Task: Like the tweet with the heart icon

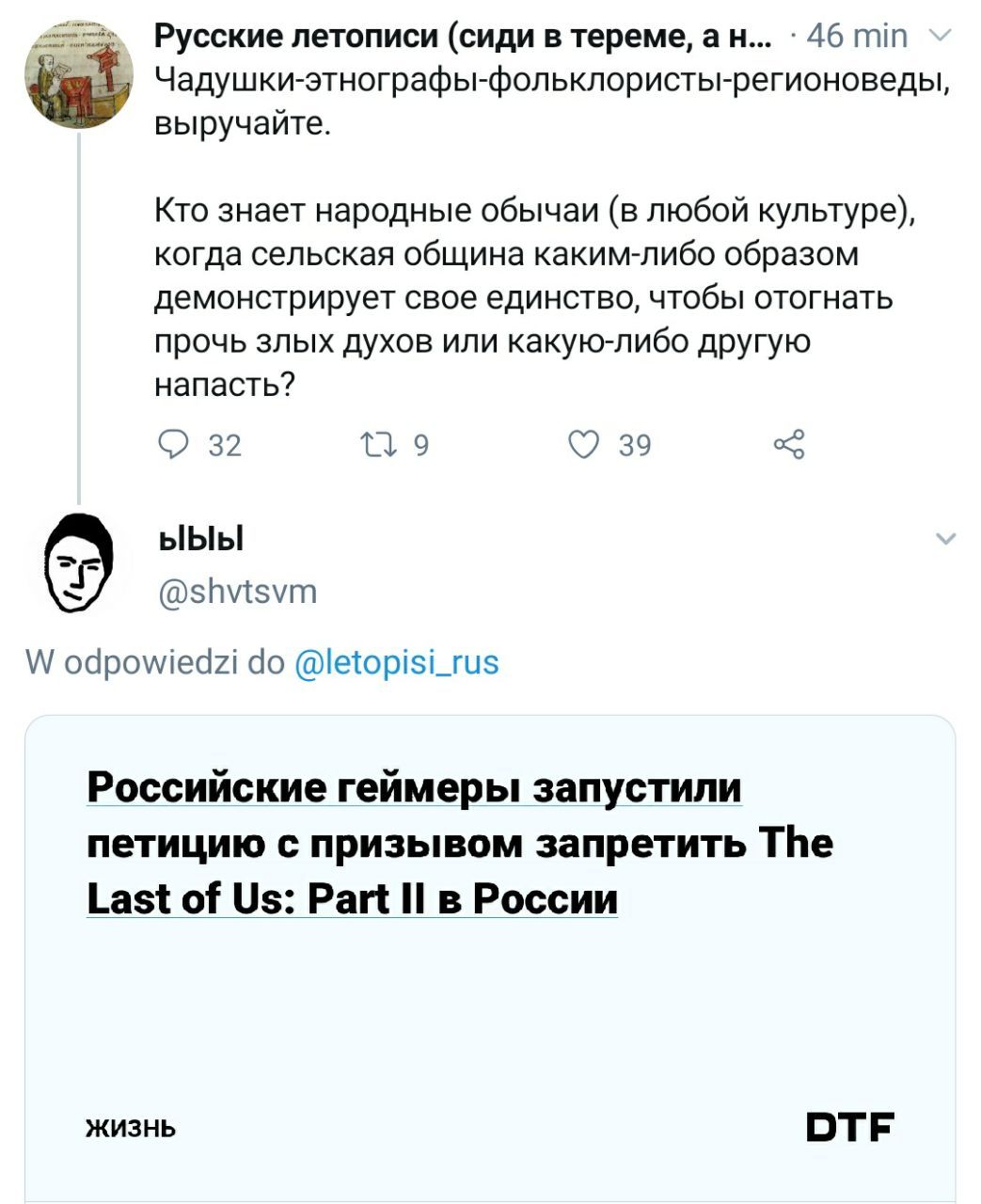Action: point(583,444)
